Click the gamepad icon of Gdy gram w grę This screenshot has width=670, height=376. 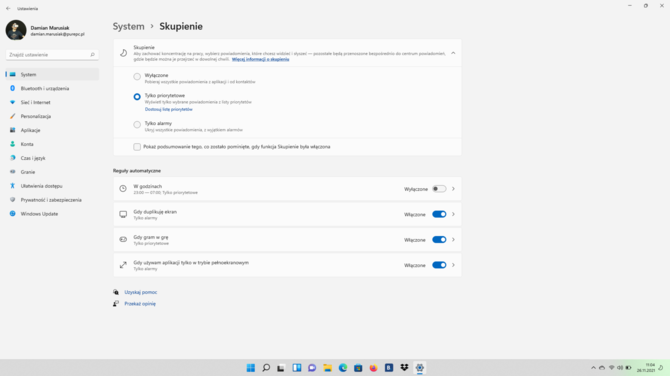tap(123, 239)
